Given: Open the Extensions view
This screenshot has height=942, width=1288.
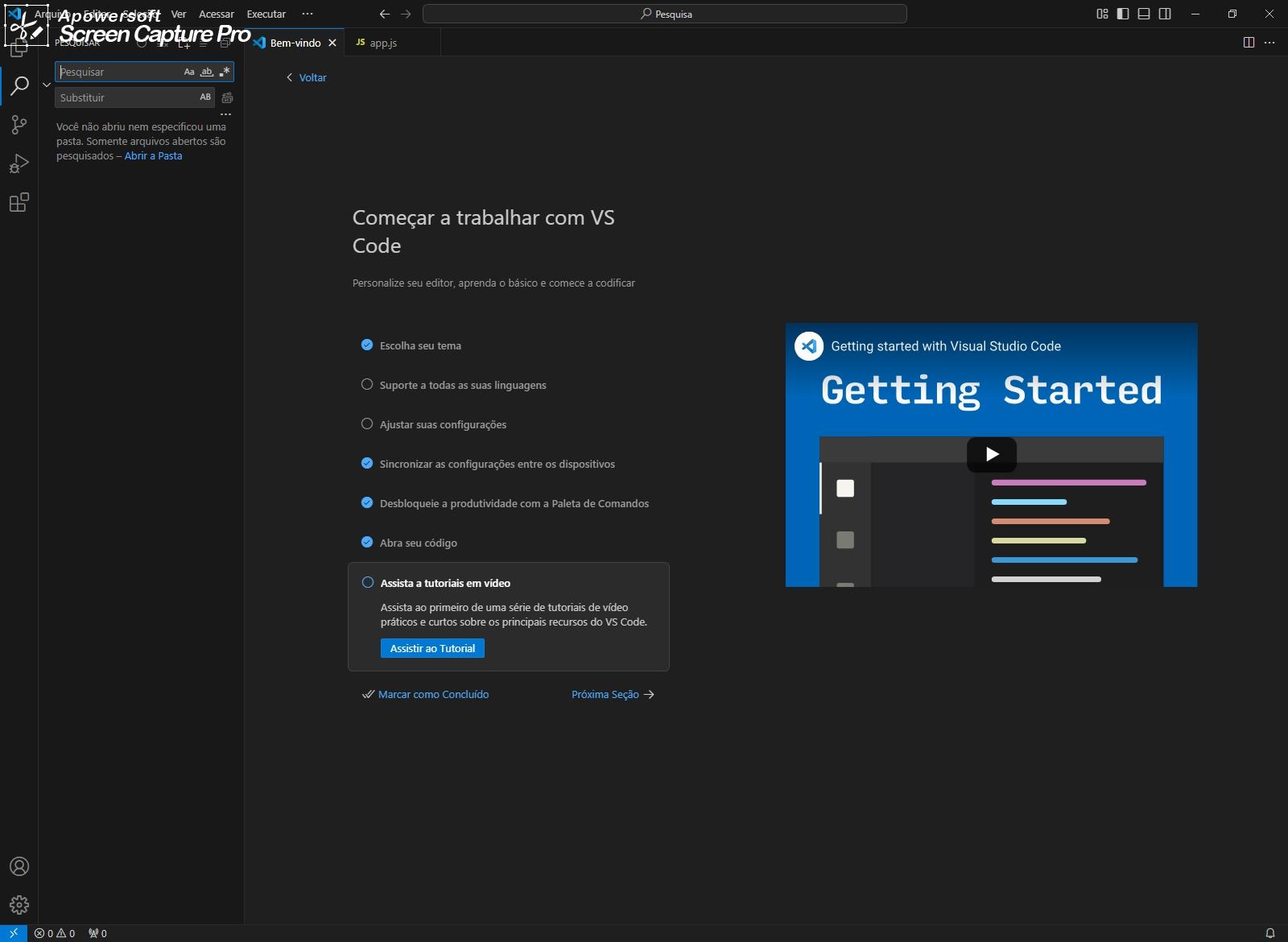Looking at the screenshot, I should pos(19,202).
